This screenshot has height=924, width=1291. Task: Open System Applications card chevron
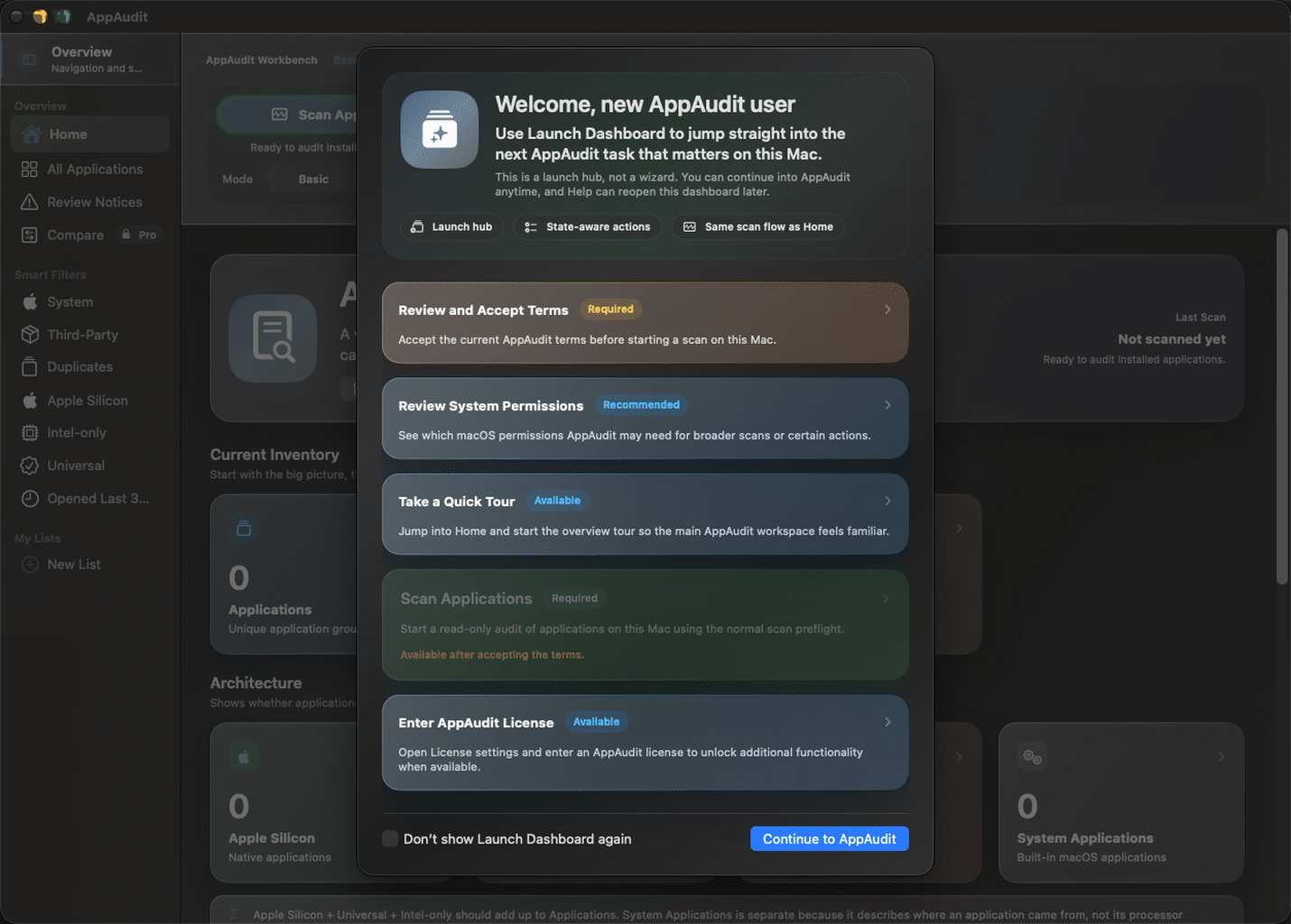click(1221, 757)
